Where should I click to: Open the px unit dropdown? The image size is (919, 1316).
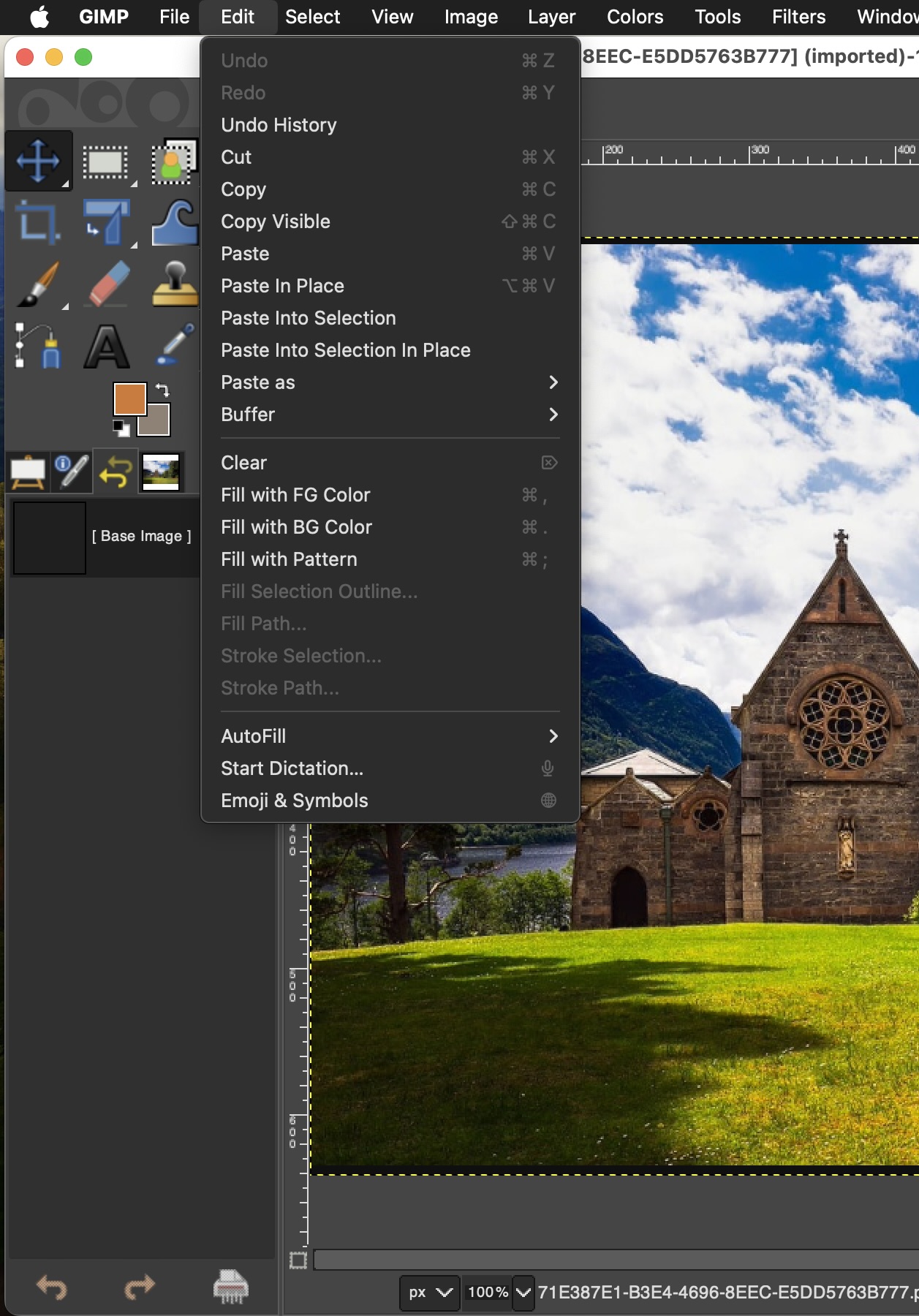coord(430,1293)
